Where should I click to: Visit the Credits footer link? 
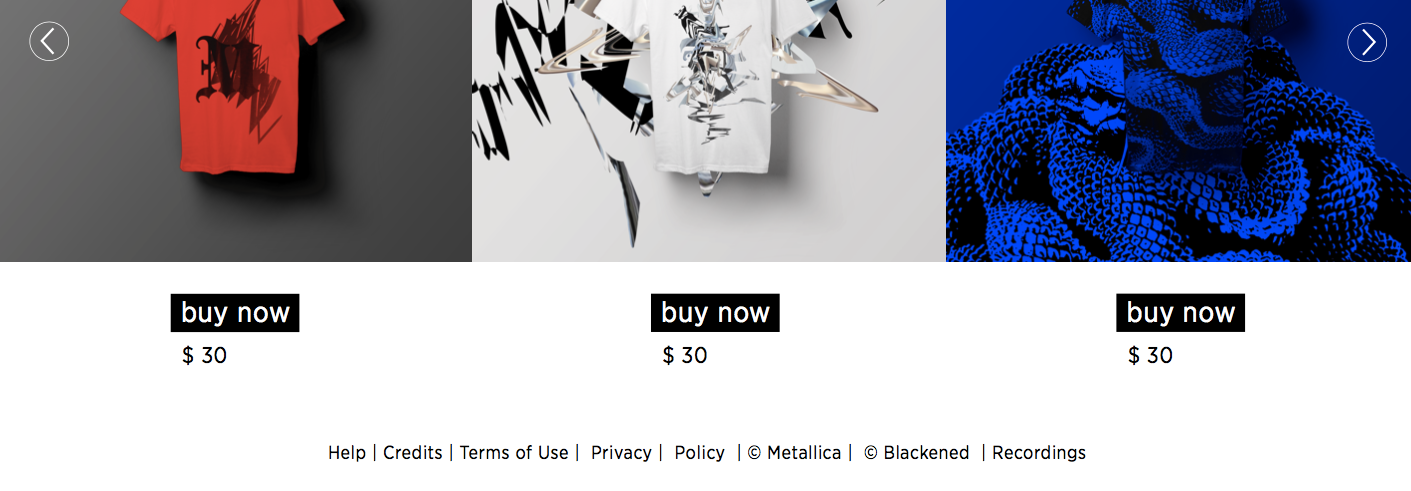413,453
